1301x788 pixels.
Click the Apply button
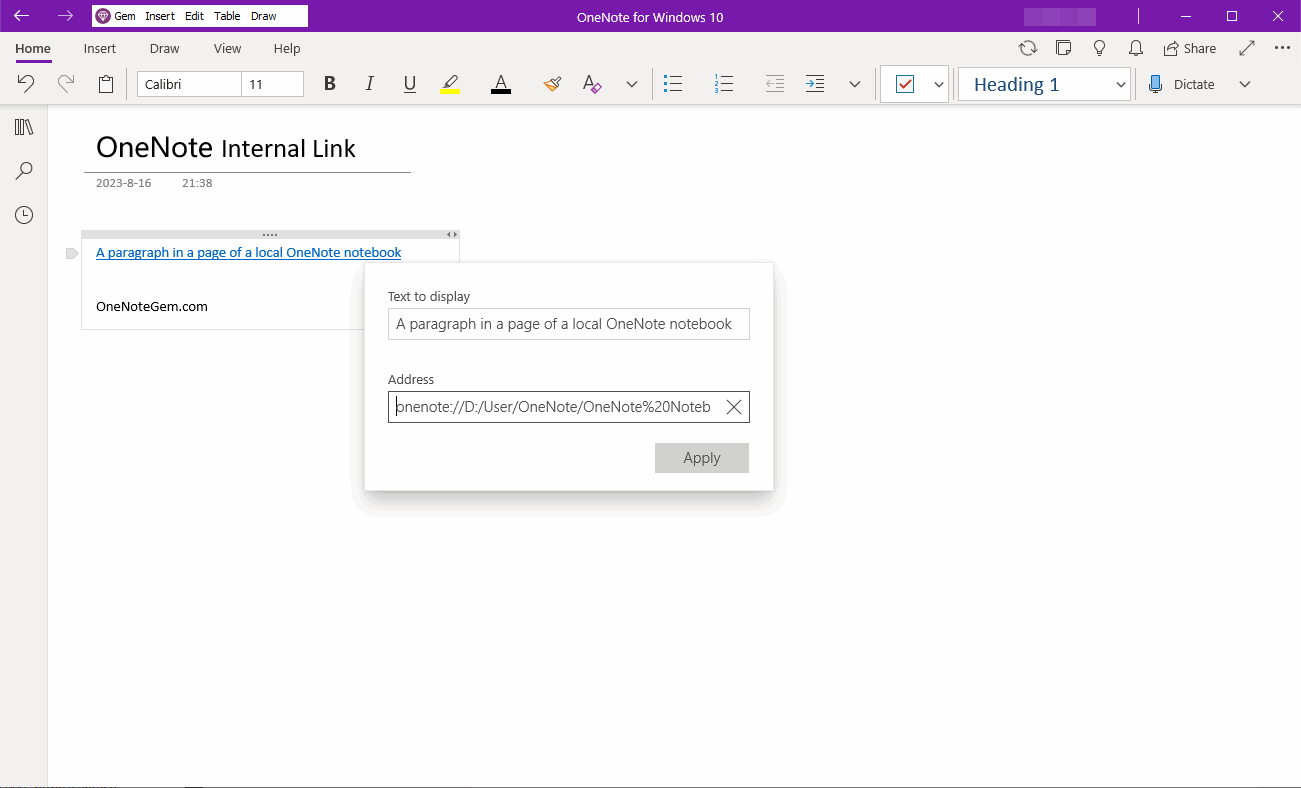coord(702,458)
